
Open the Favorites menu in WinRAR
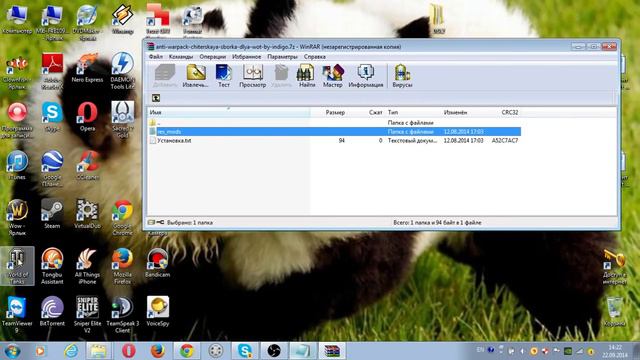tap(246, 57)
